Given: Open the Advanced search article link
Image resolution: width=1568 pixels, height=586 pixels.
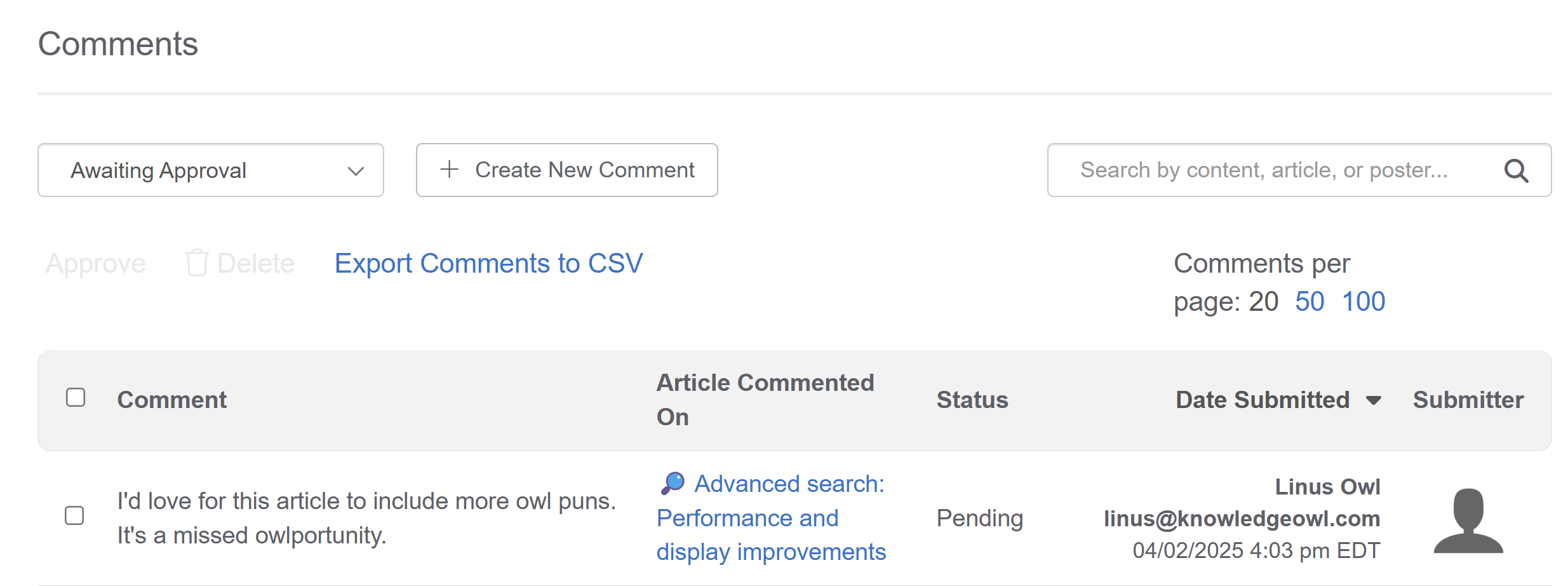Looking at the screenshot, I should (x=771, y=518).
